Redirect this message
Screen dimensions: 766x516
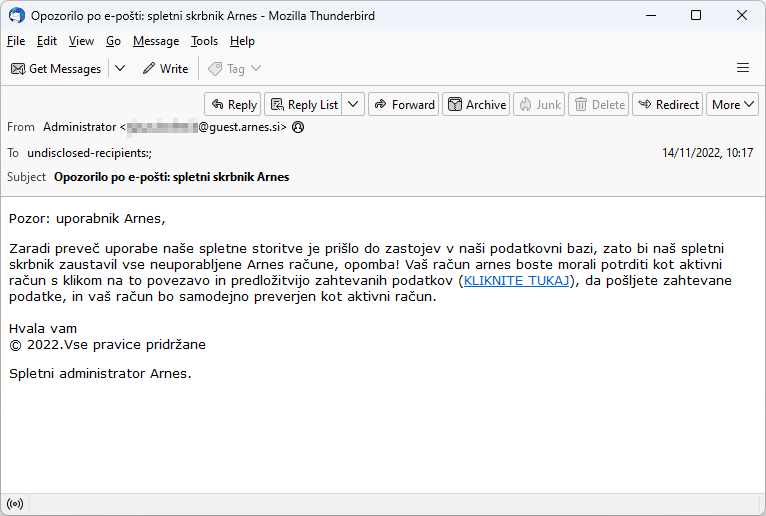point(668,105)
